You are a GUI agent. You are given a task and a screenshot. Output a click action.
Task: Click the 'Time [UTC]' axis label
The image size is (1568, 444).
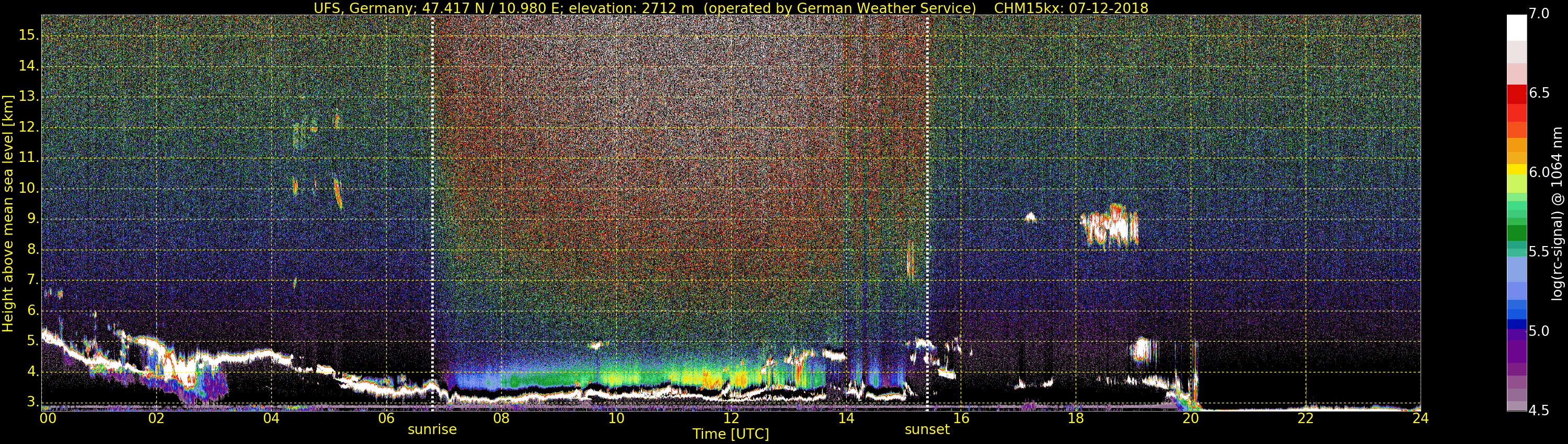coord(731,434)
